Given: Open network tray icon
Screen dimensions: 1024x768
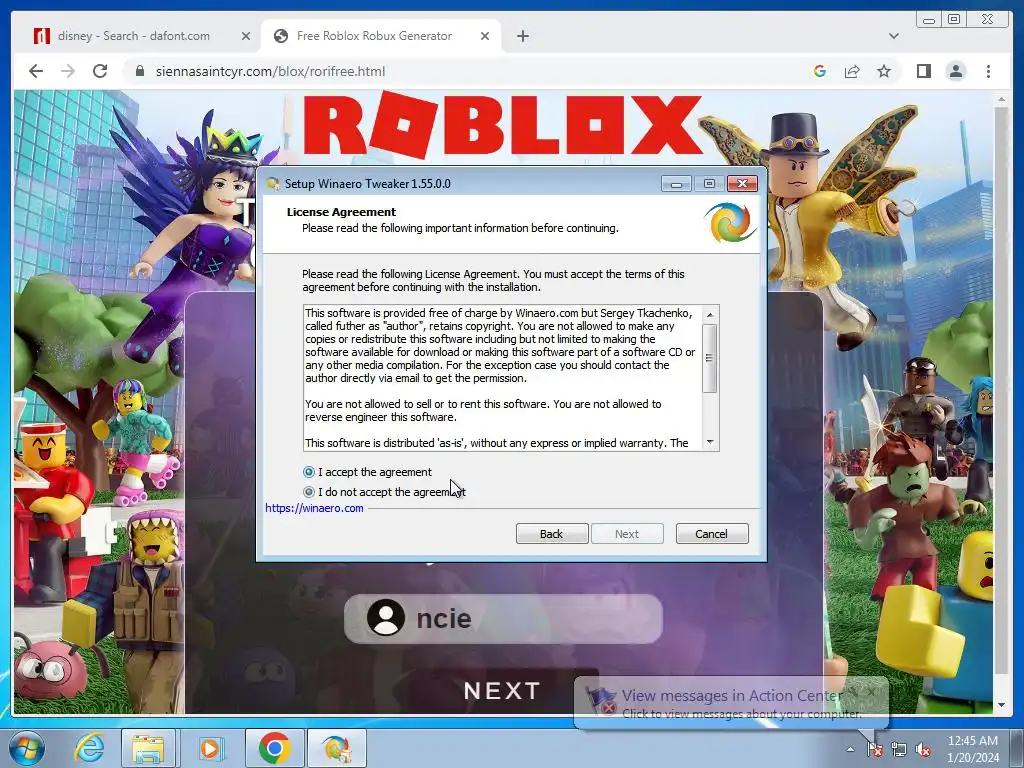Looking at the screenshot, I should pos(899,749).
